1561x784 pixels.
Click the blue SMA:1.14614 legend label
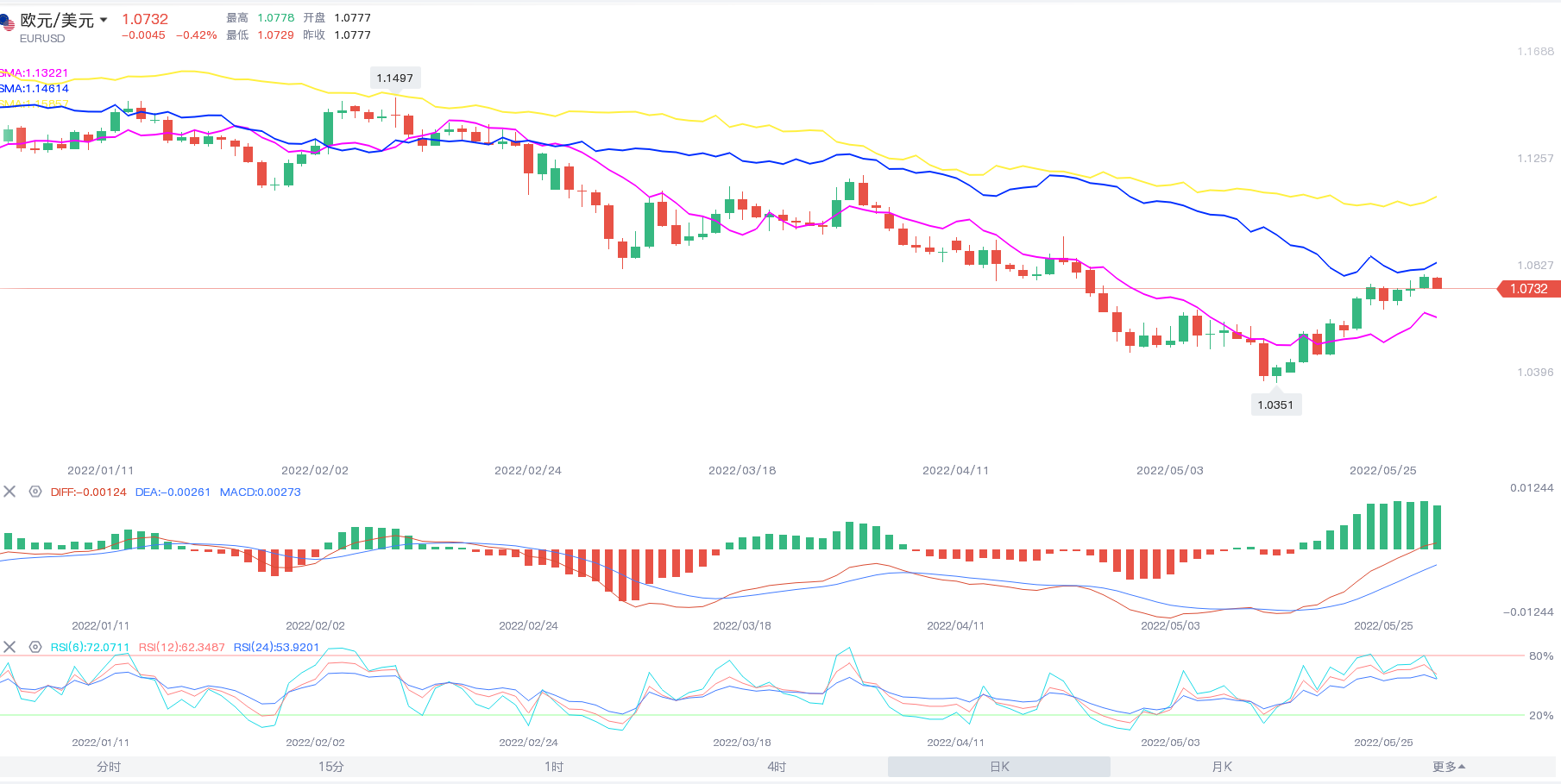coord(35,89)
